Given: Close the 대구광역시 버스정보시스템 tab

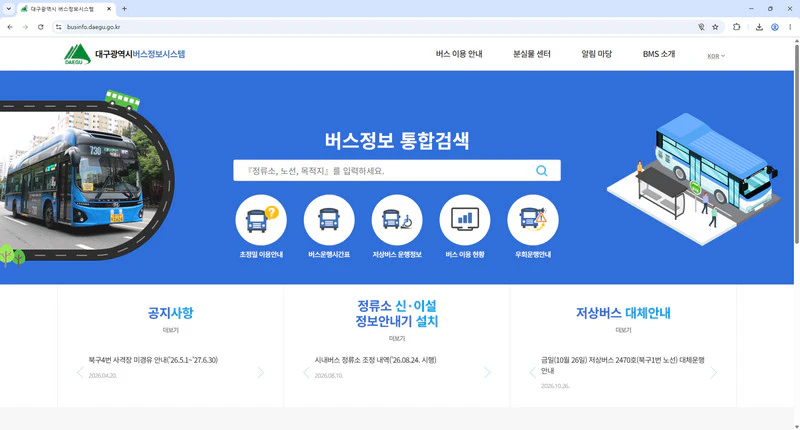Looking at the screenshot, I should pyautogui.click(x=109, y=9).
